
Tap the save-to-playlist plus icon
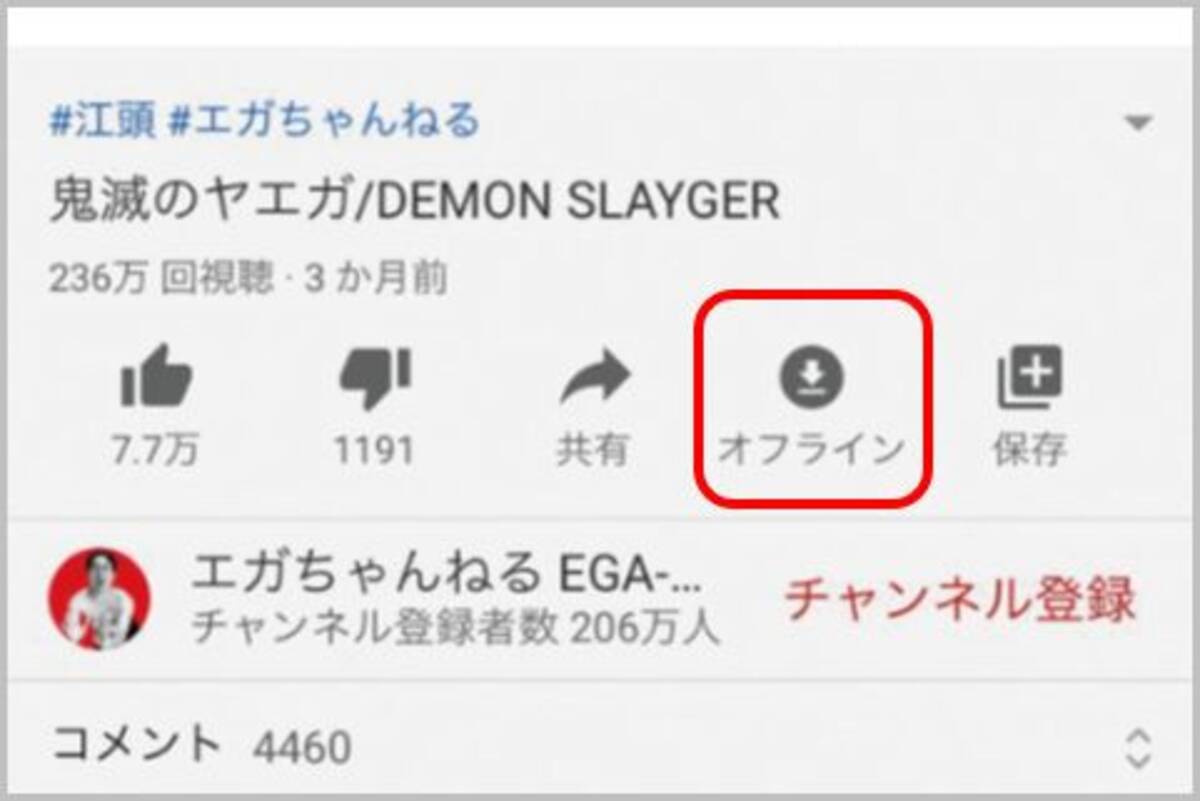point(1030,378)
